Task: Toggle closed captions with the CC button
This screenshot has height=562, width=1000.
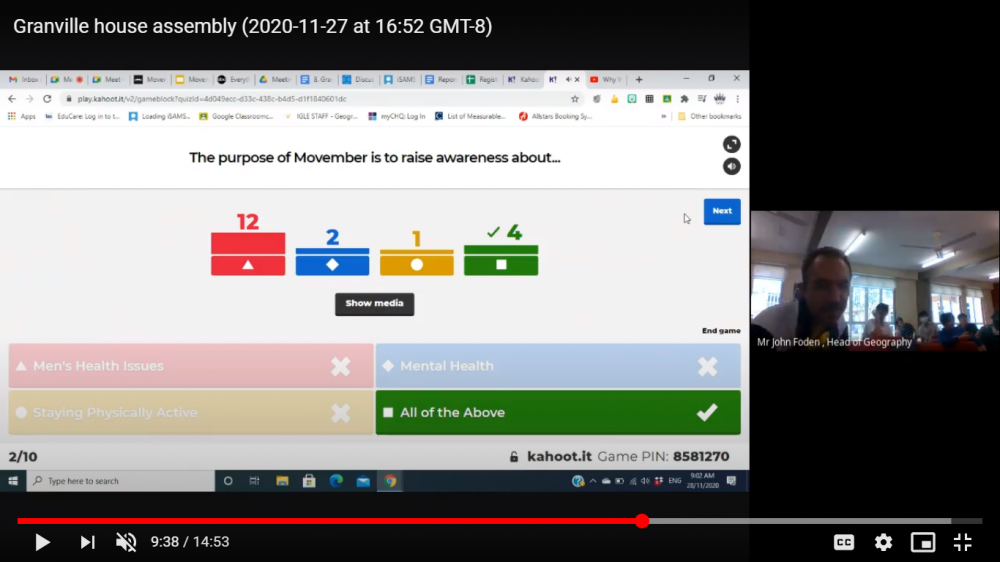Action: click(x=844, y=542)
